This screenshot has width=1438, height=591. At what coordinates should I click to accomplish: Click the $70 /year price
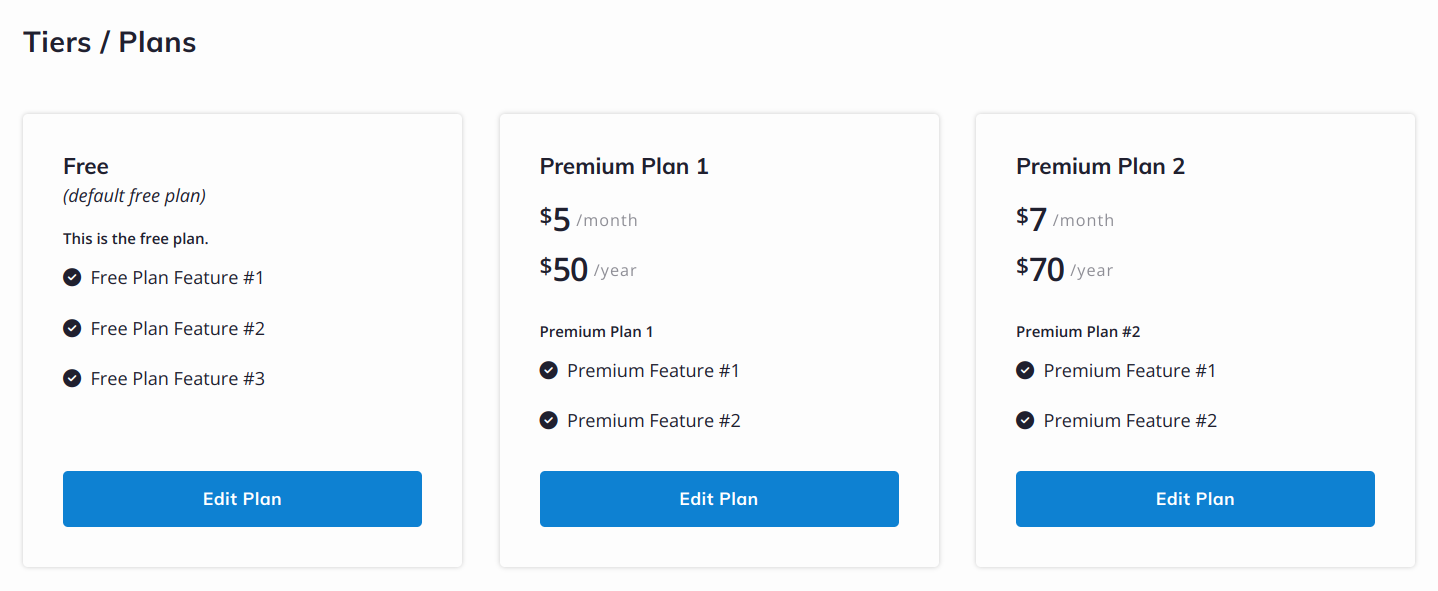pyautogui.click(x=1064, y=269)
